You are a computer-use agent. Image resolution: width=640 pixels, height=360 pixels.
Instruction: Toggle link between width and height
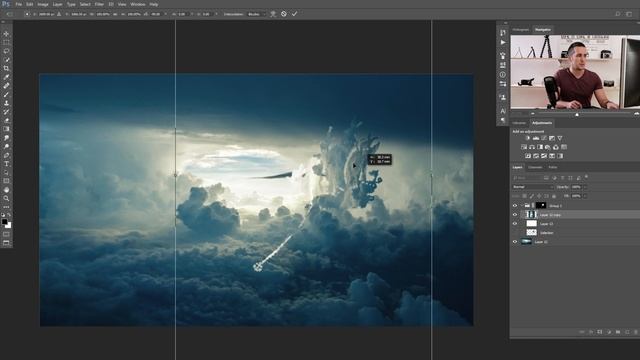[x=115, y=14]
